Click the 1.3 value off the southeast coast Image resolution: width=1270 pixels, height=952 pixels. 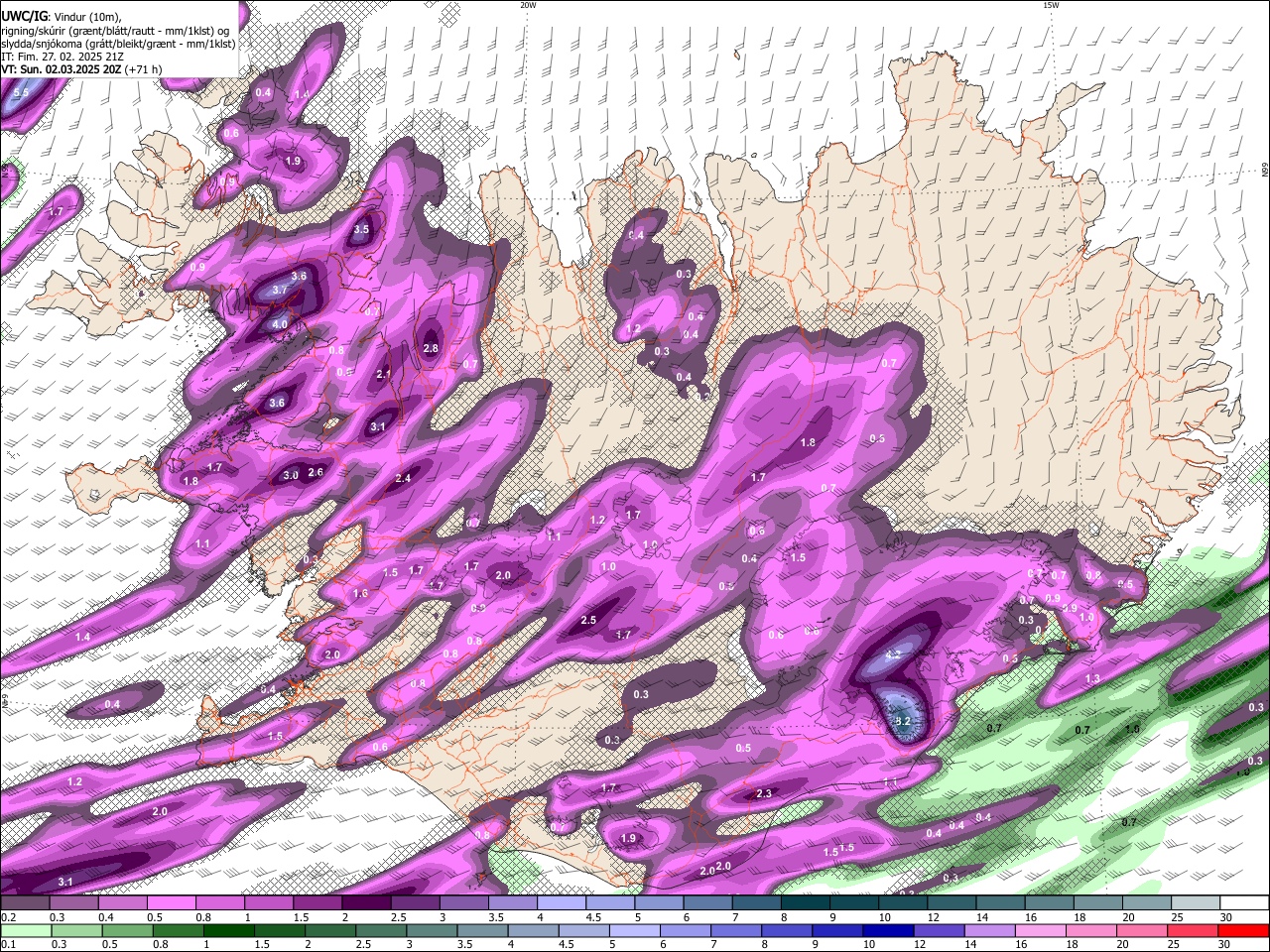click(1093, 679)
